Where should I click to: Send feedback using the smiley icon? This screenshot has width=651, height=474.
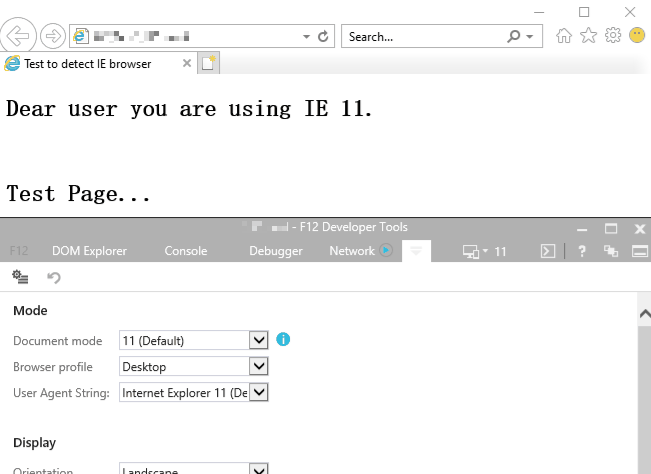coord(637,36)
